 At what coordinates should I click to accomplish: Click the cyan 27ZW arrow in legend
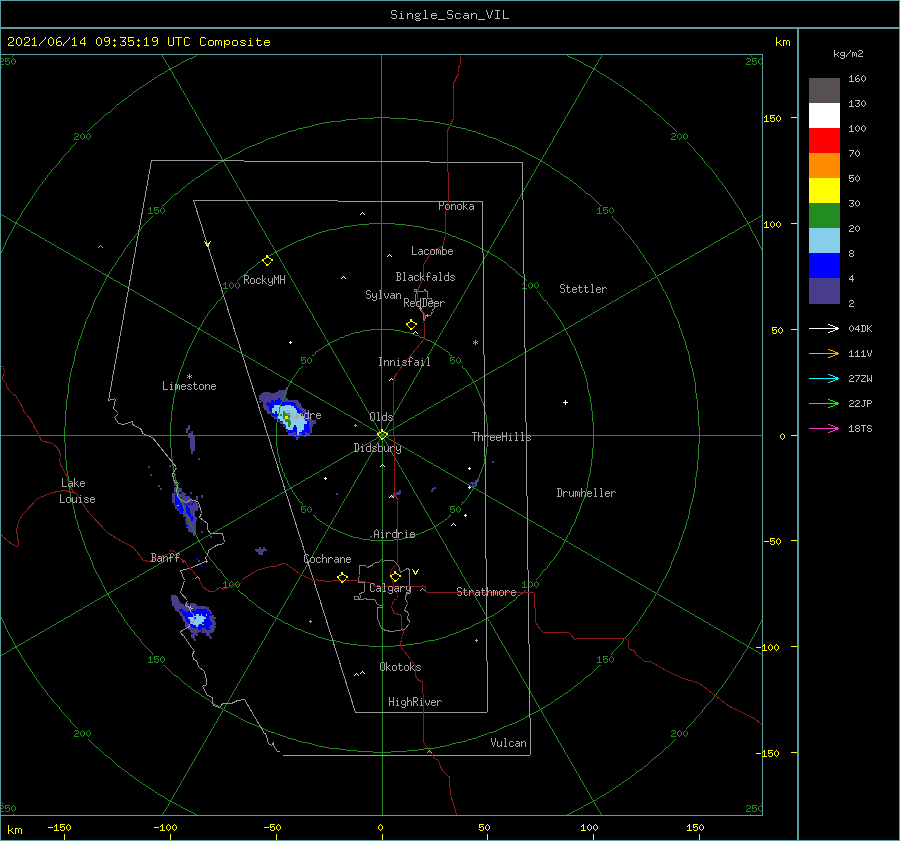[x=824, y=378]
